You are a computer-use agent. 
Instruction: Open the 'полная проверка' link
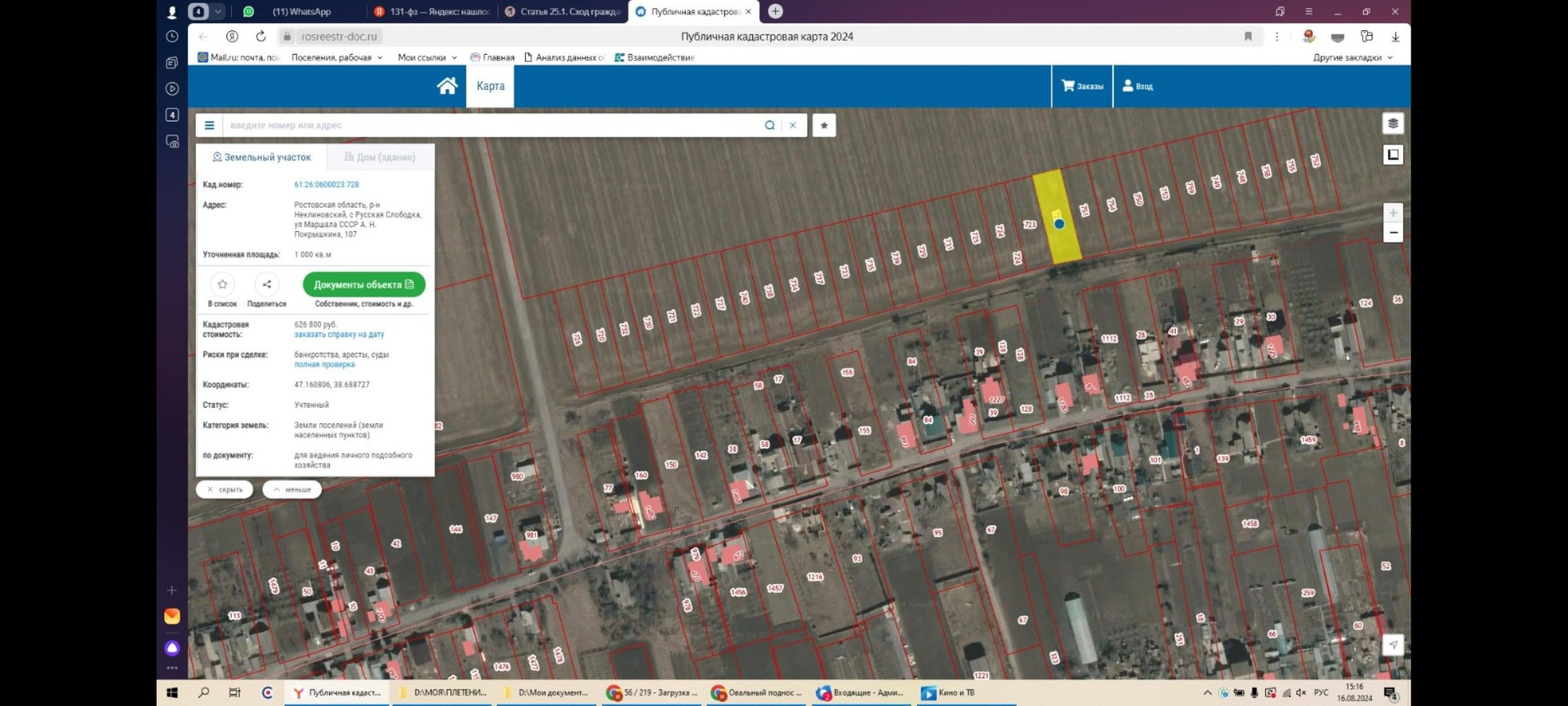click(324, 364)
